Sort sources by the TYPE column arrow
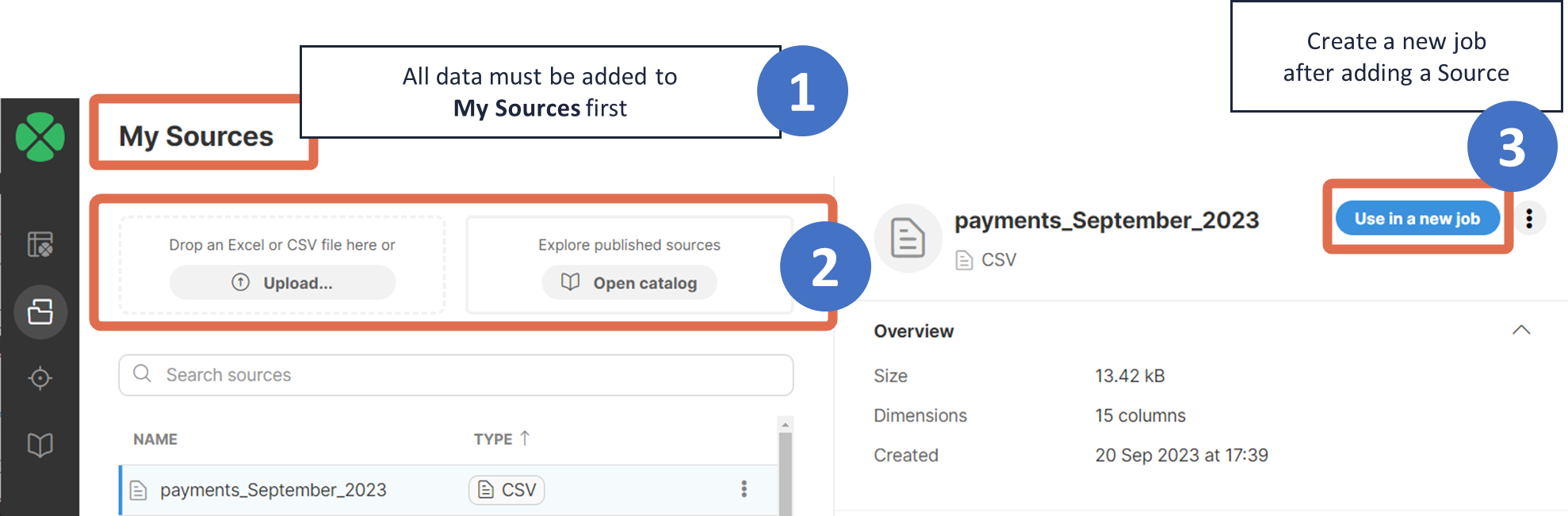The height and width of the screenshot is (516, 1568). pos(524,438)
